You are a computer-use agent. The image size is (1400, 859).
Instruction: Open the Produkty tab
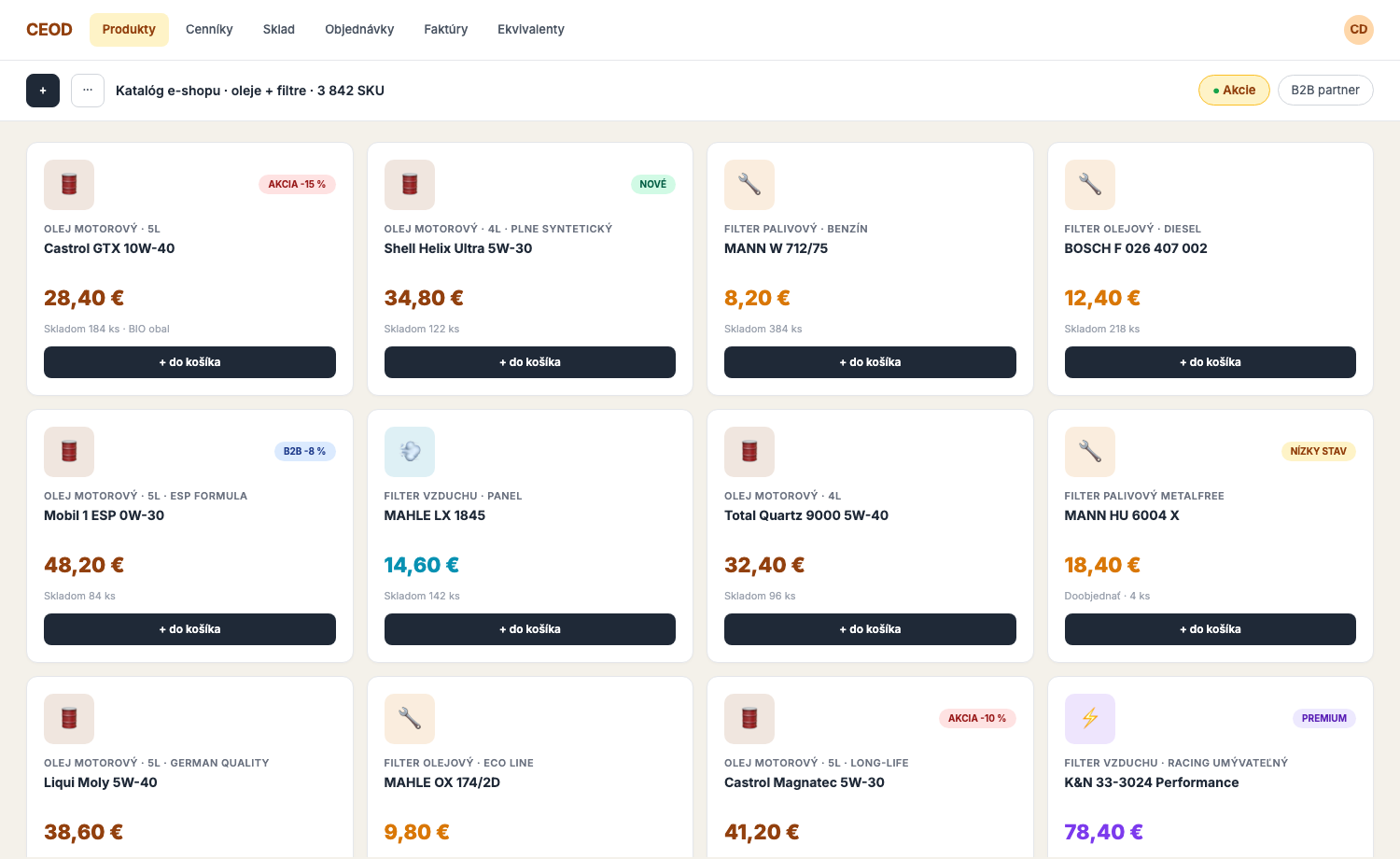pos(129,30)
